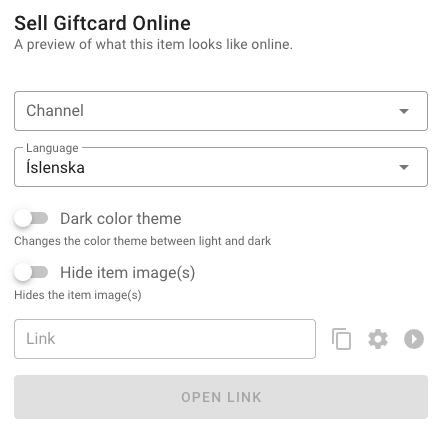Select the 'Íslenska' value text
Image resolution: width=444 pixels, height=435 pixels.
(x=55, y=167)
